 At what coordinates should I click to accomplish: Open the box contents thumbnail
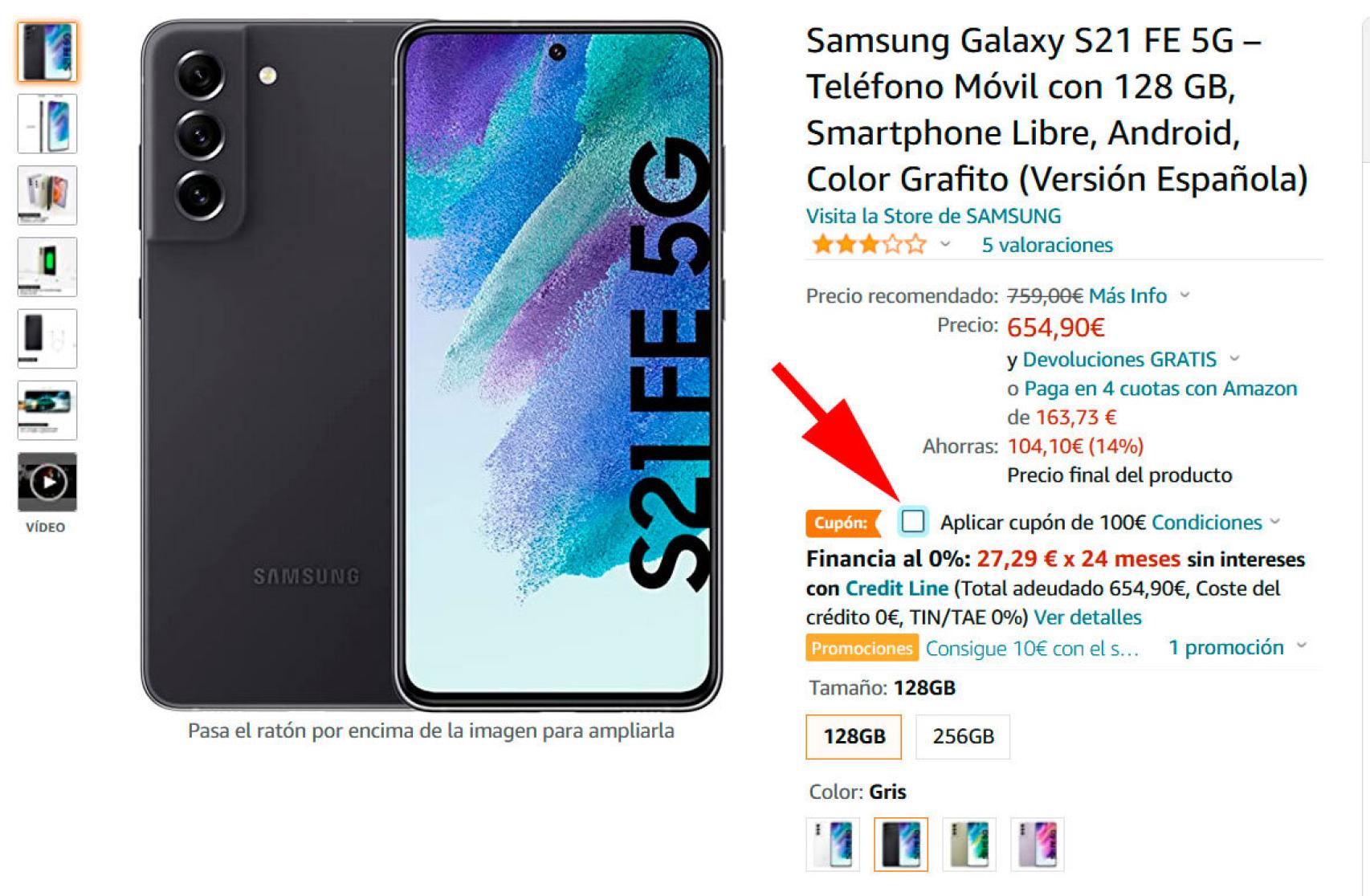[x=47, y=338]
